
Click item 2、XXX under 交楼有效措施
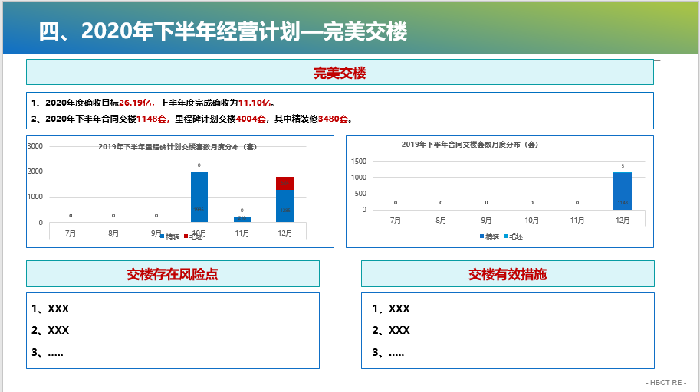pos(391,330)
